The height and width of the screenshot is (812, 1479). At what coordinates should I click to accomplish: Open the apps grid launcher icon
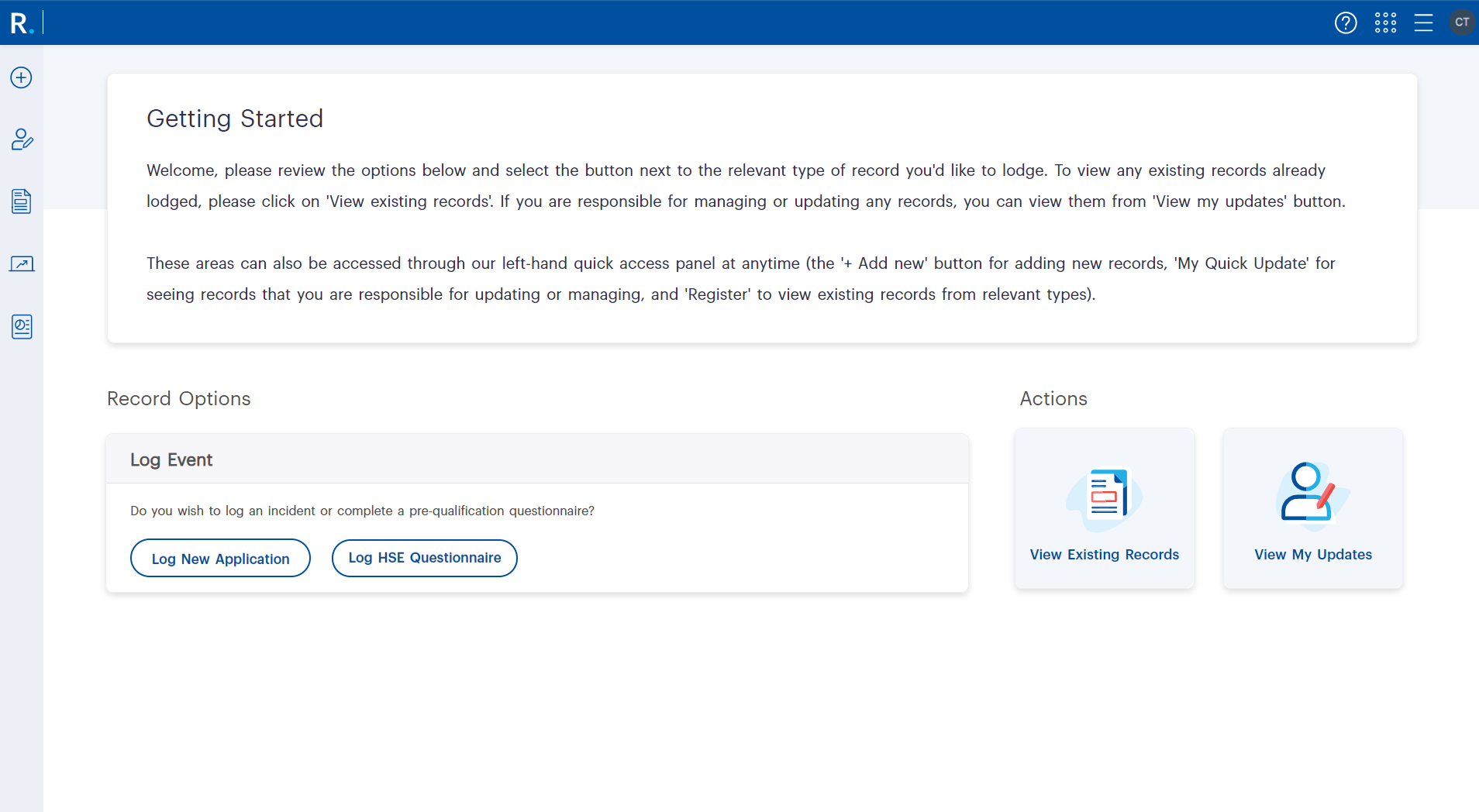click(1385, 22)
